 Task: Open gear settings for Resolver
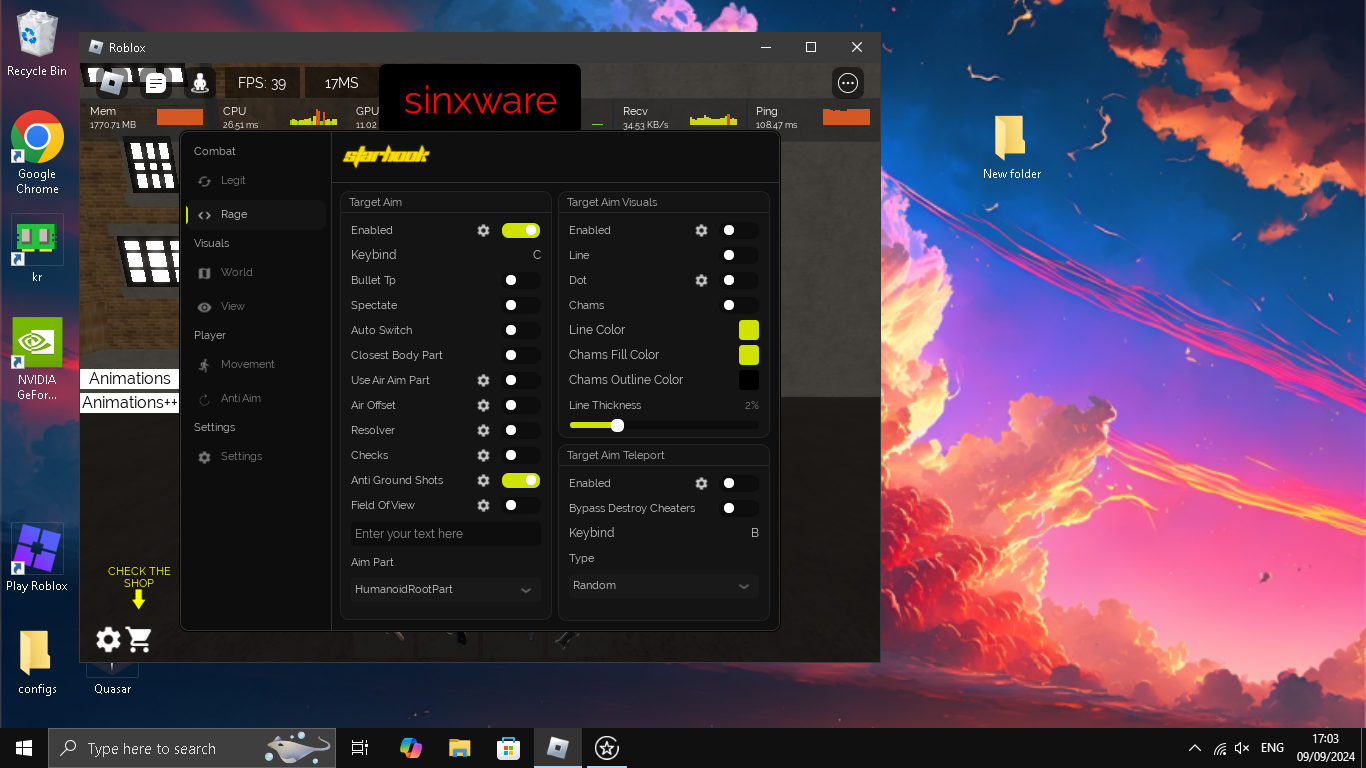coord(483,430)
